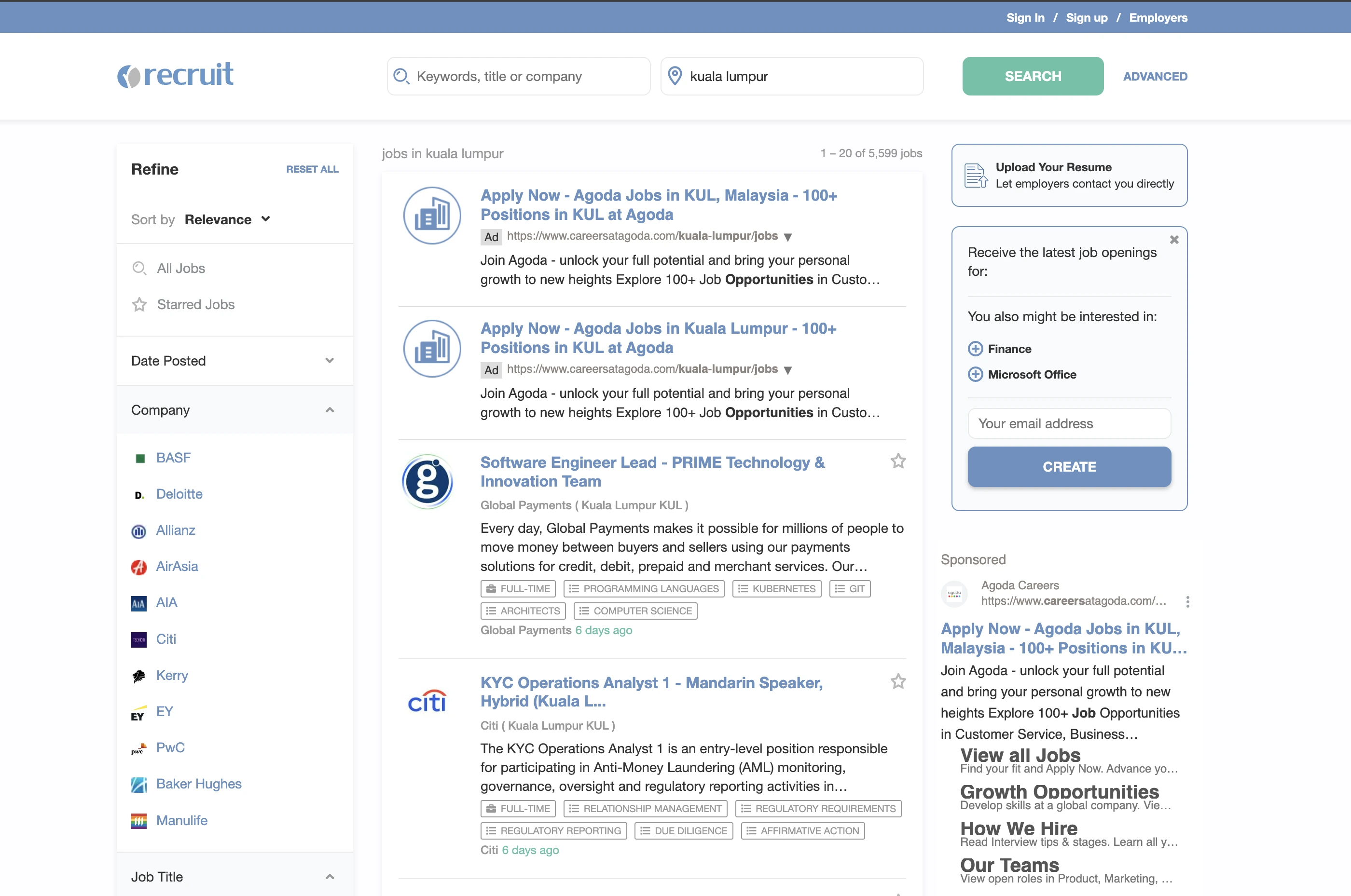Dismiss the job alerts box
The height and width of the screenshot is (896, 1351).
click(x=1174, y=240)
